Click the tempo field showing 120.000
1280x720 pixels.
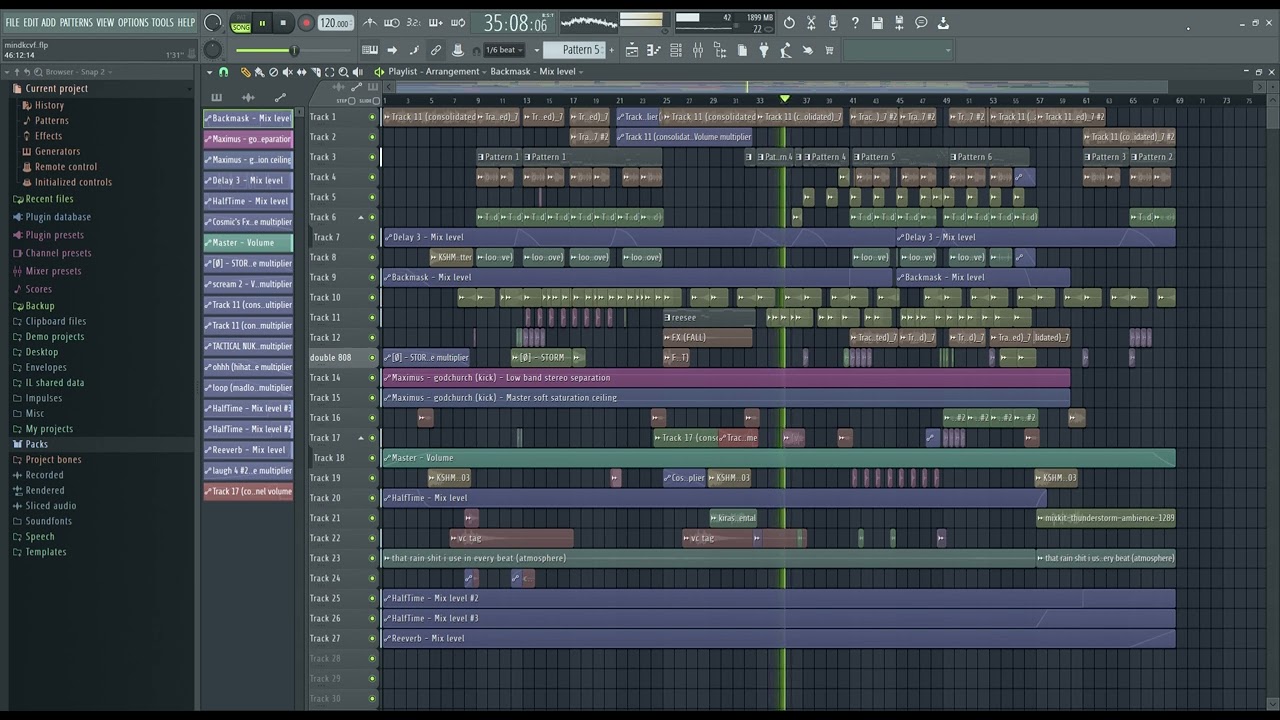(x=335, y=23)
